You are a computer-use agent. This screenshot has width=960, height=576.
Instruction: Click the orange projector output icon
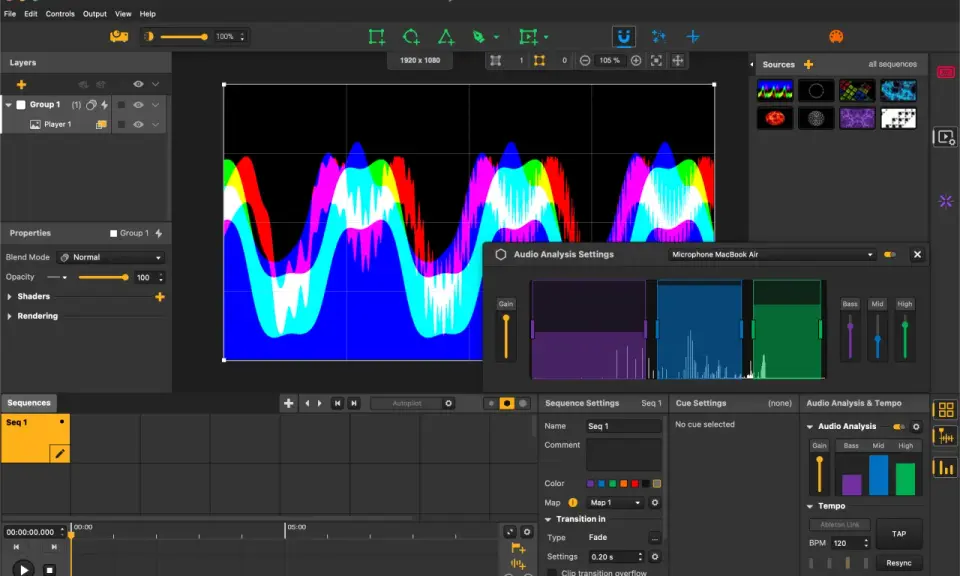[119, 36]
